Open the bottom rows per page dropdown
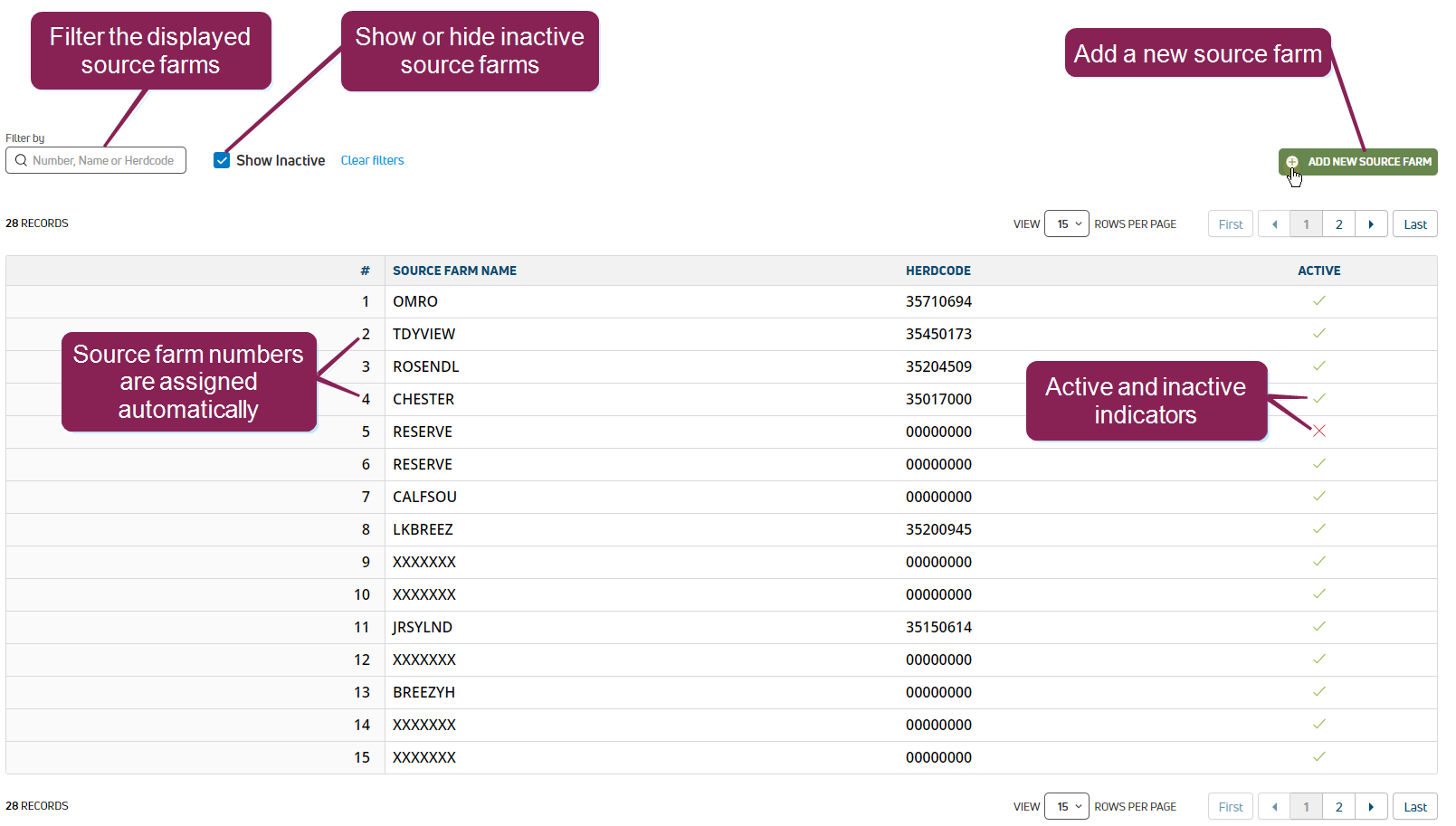1456x826 pixels. pyautogui.click(x=1066, y=806)
